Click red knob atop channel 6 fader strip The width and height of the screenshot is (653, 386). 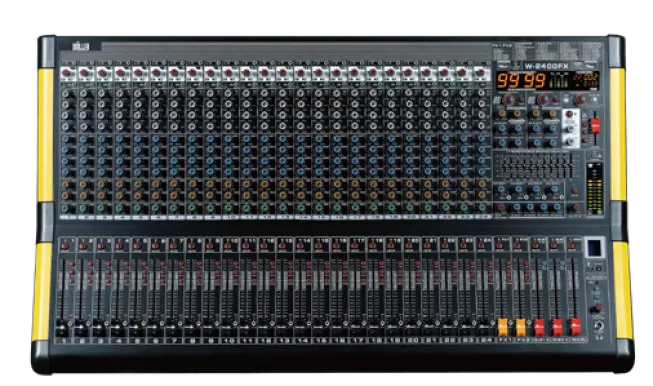pos(155,246)
